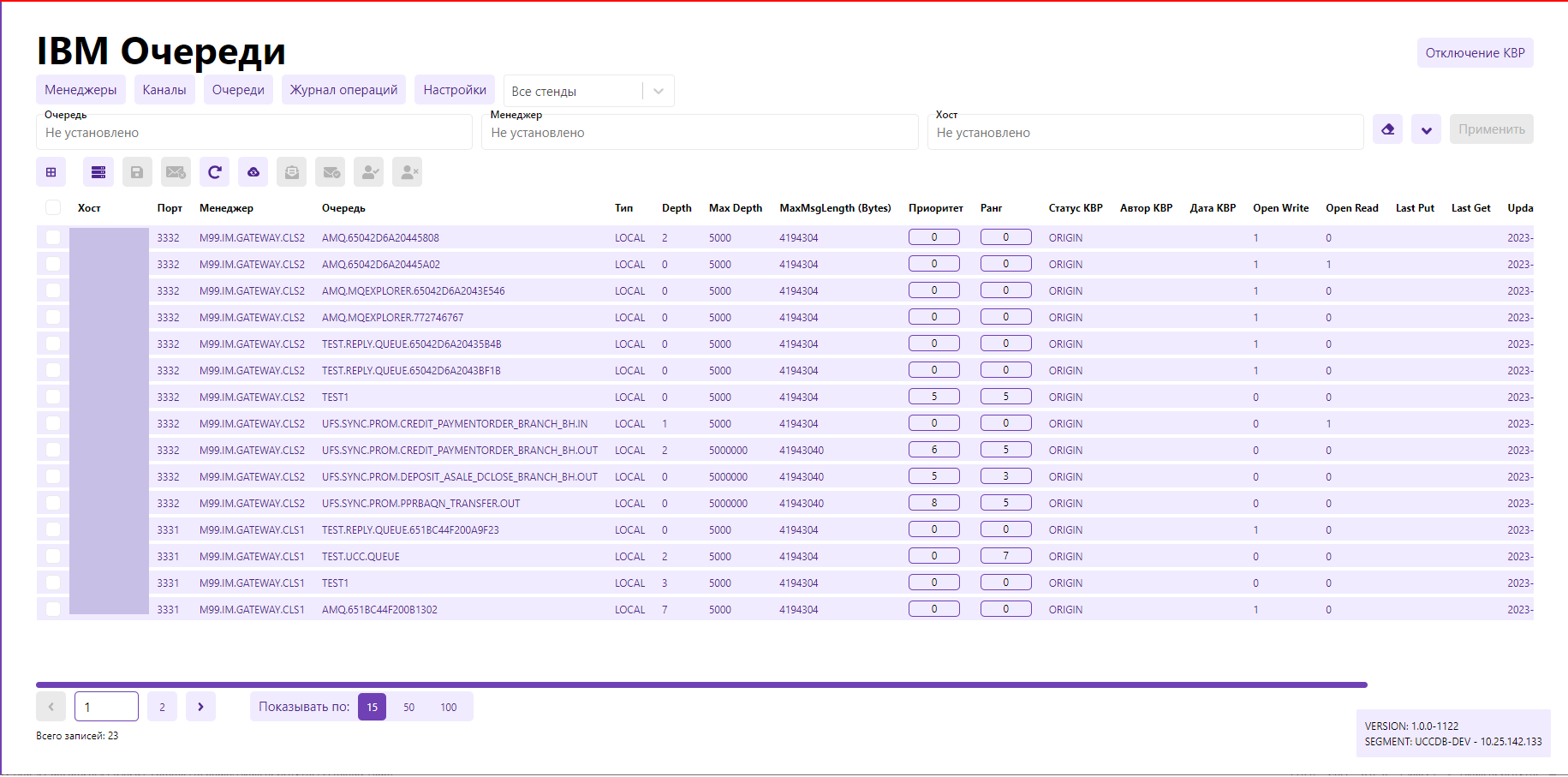Clear filters with the eraser icon

(1387, 129)
